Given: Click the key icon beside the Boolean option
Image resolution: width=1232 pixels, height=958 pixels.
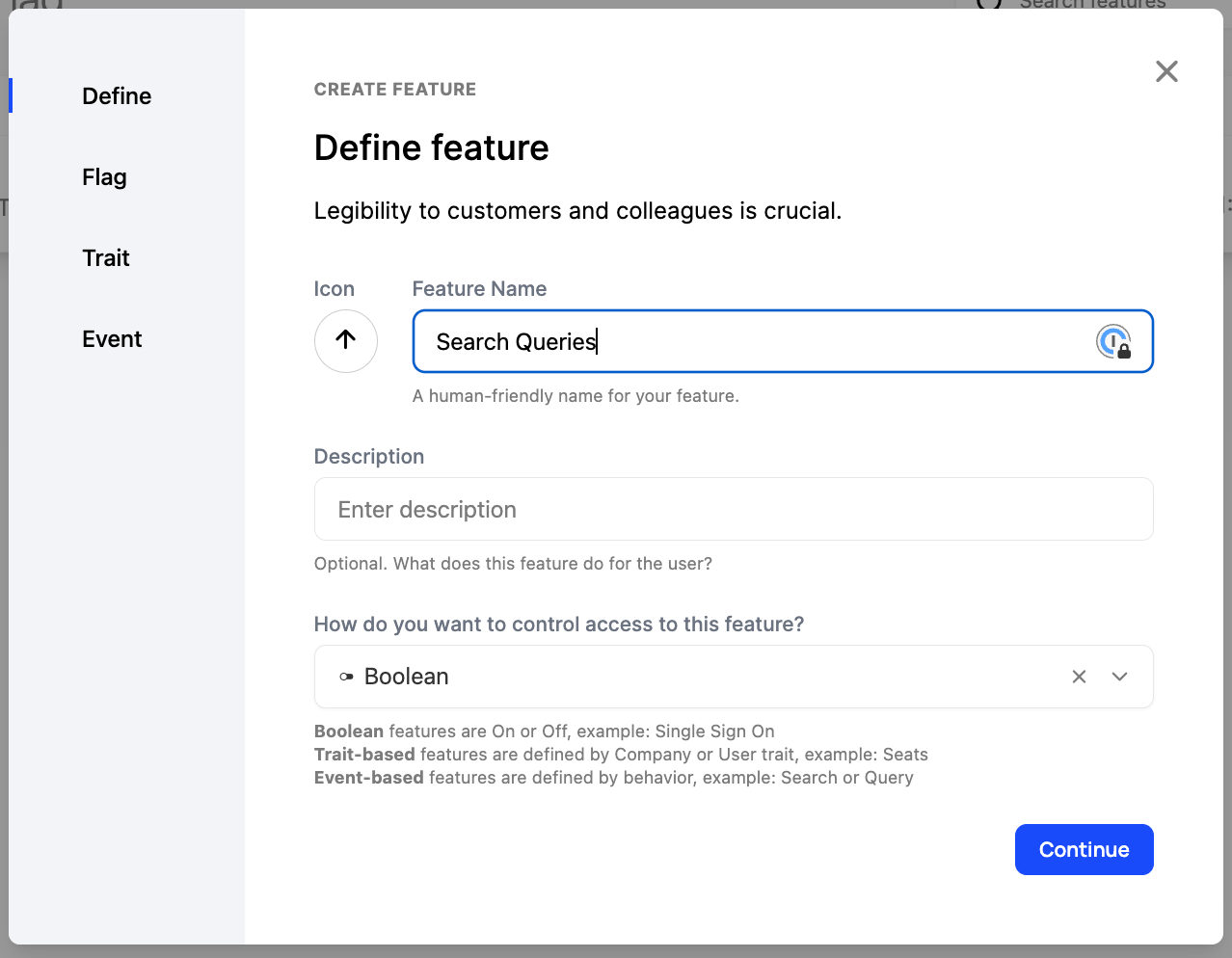Looking at the screenshot, I should click(346, 677).
